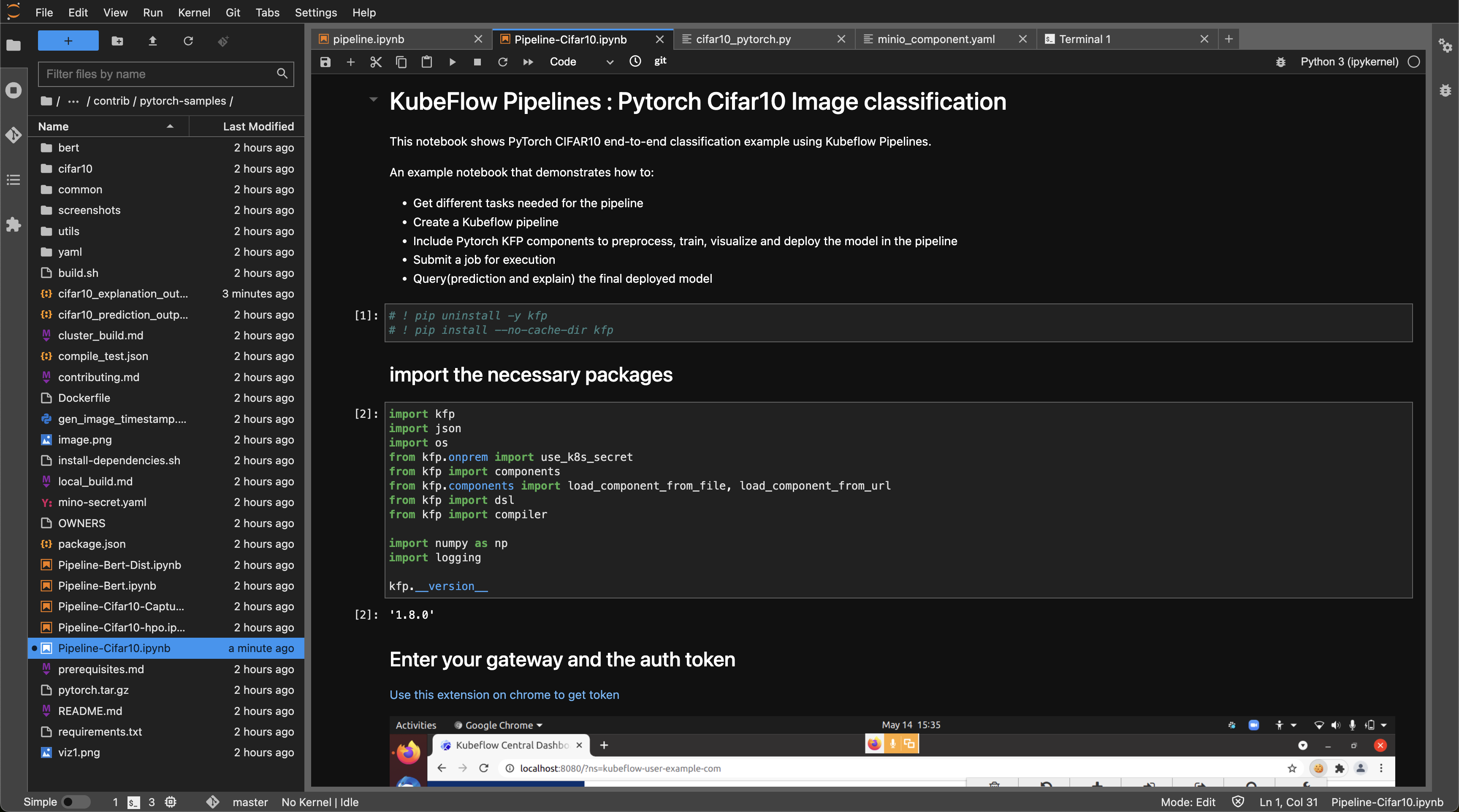The width and height of the screenshot is (1459, 812).
Task: Open the bert folder
Action: (166, 148)
